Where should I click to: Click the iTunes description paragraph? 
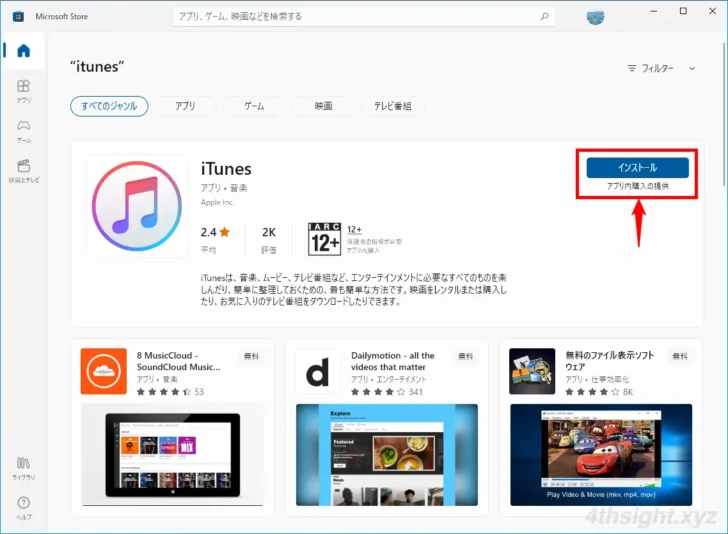(x=353, y=289)
